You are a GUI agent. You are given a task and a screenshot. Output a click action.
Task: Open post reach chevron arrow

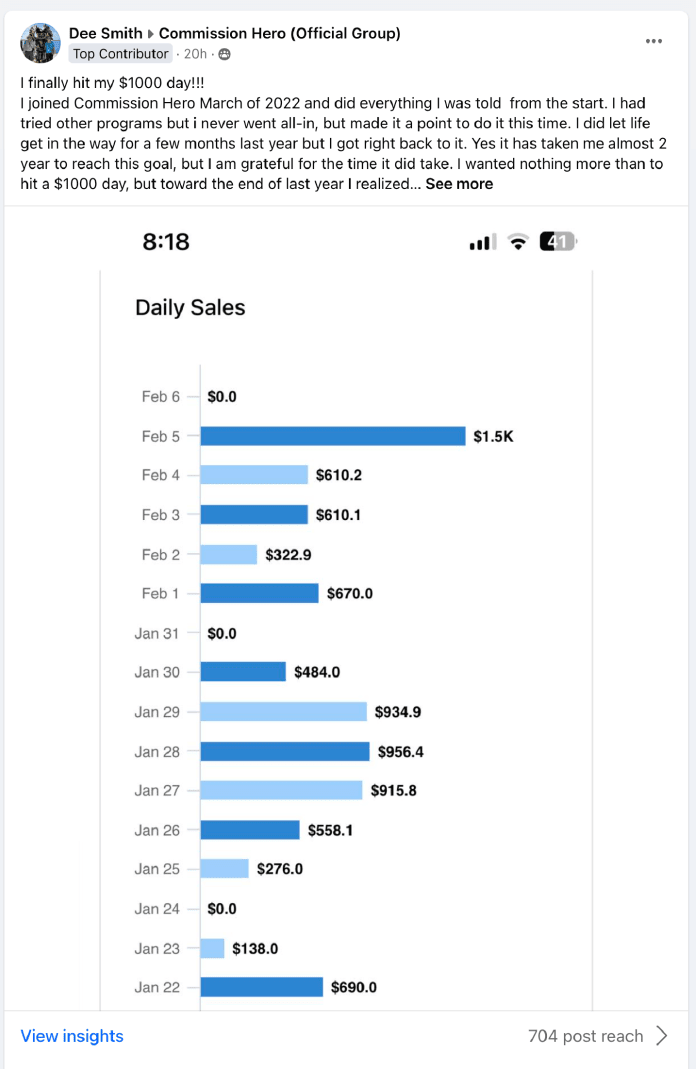(661, 1036)
